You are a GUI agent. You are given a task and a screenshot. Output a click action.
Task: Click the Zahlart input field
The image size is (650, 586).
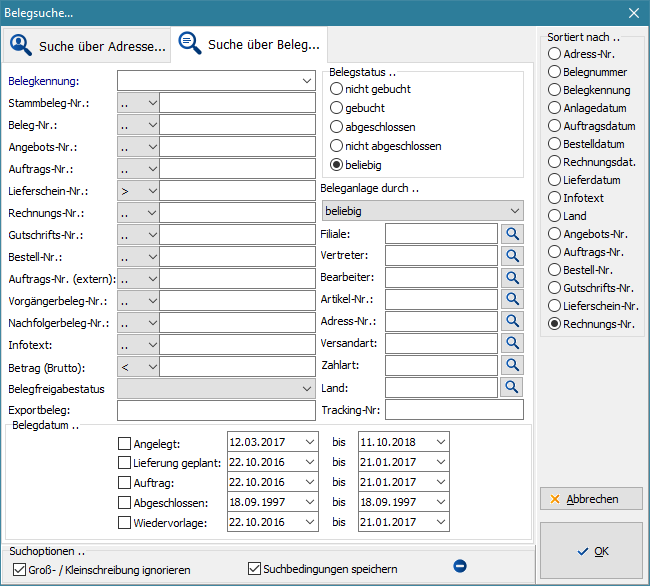tap(441, 365)
